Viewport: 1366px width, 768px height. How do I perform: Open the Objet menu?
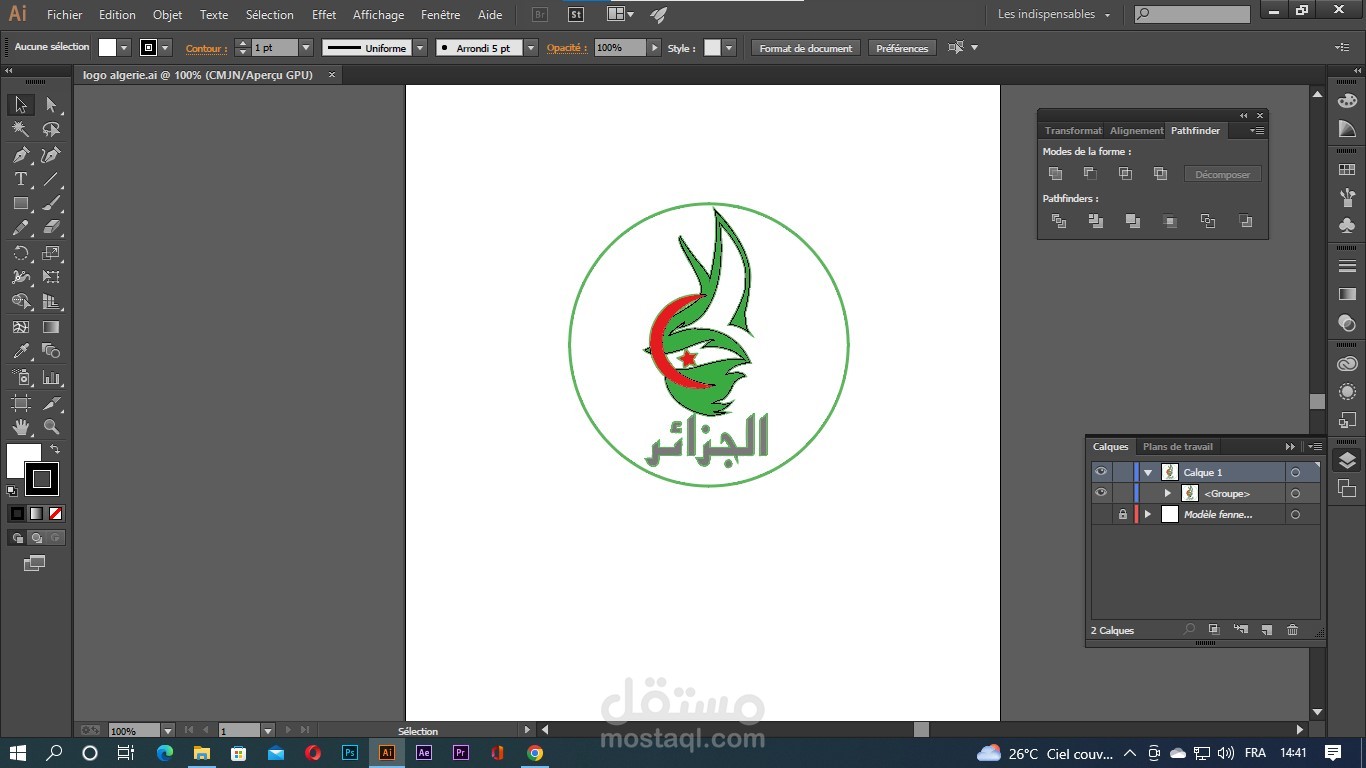[167, 15]
